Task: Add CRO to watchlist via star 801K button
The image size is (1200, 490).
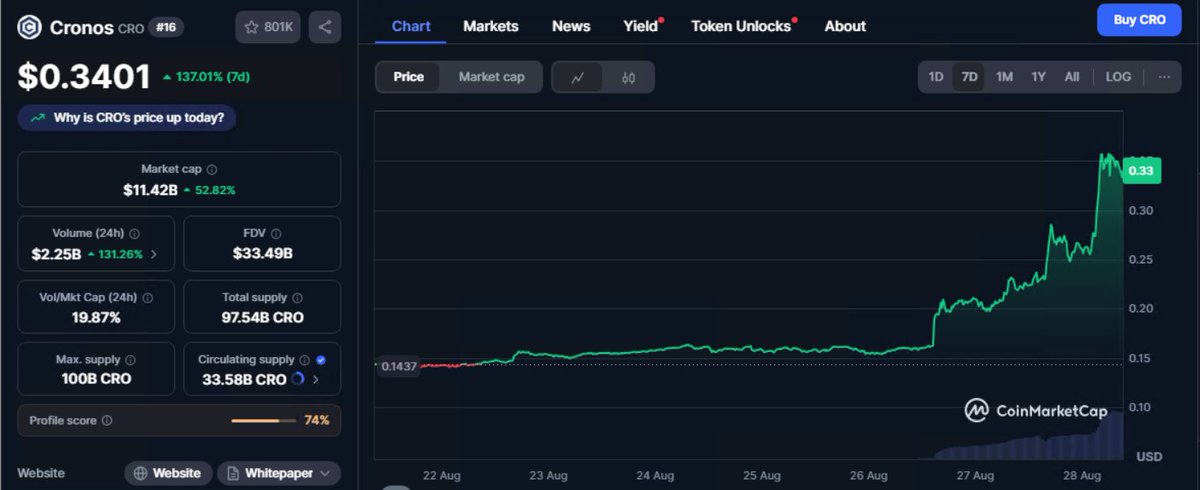Action: tap(268, 27)
